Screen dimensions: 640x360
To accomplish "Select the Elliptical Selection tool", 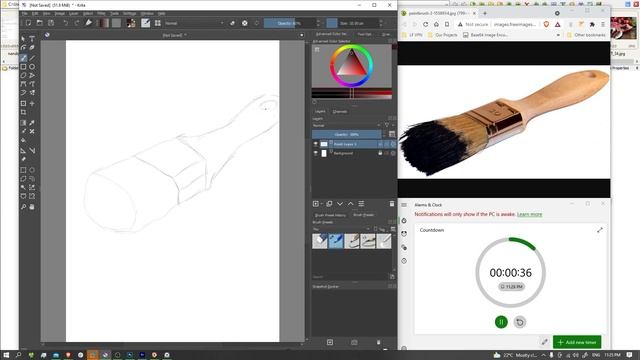I will pos(32,170).
